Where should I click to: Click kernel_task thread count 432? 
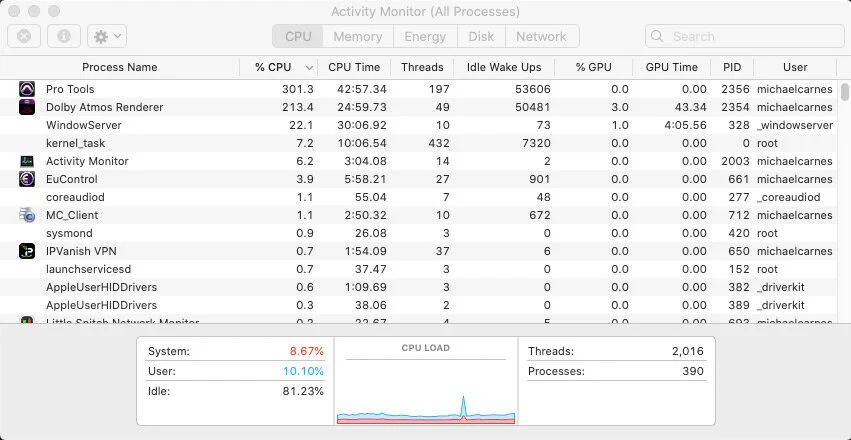click(439, 143)
